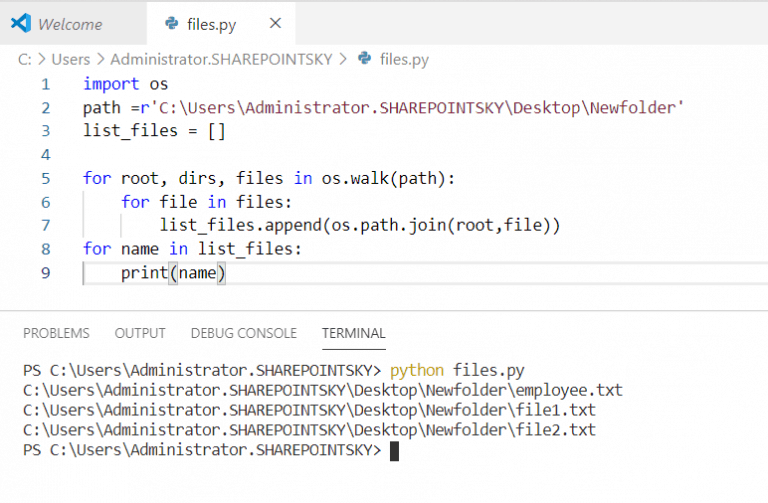This screenshot has width=768, height=503.
Task: Click 'list_files = []' on line 3
Action: tap(154, 131)
